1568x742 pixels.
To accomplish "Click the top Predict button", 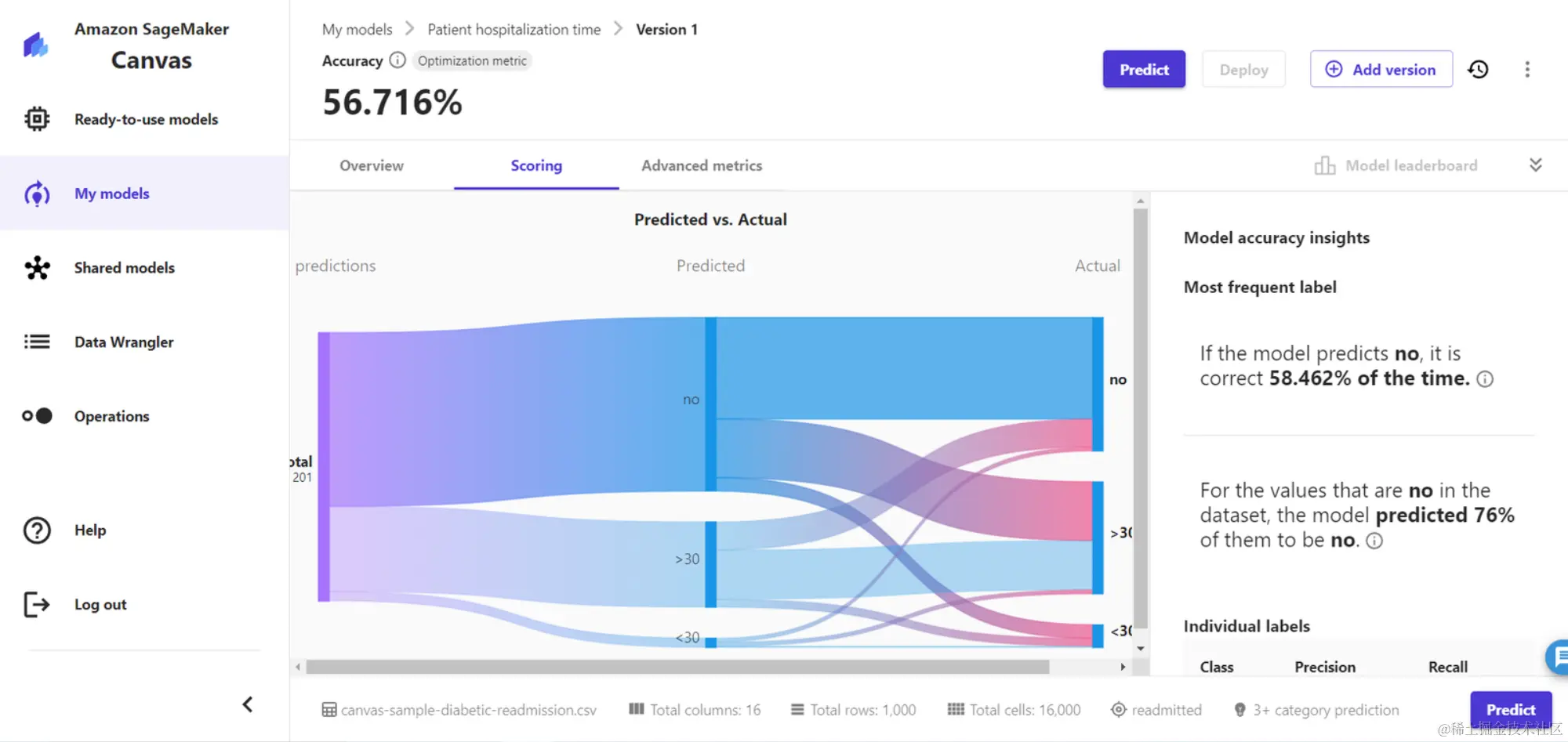I will tap(1144, 70).
